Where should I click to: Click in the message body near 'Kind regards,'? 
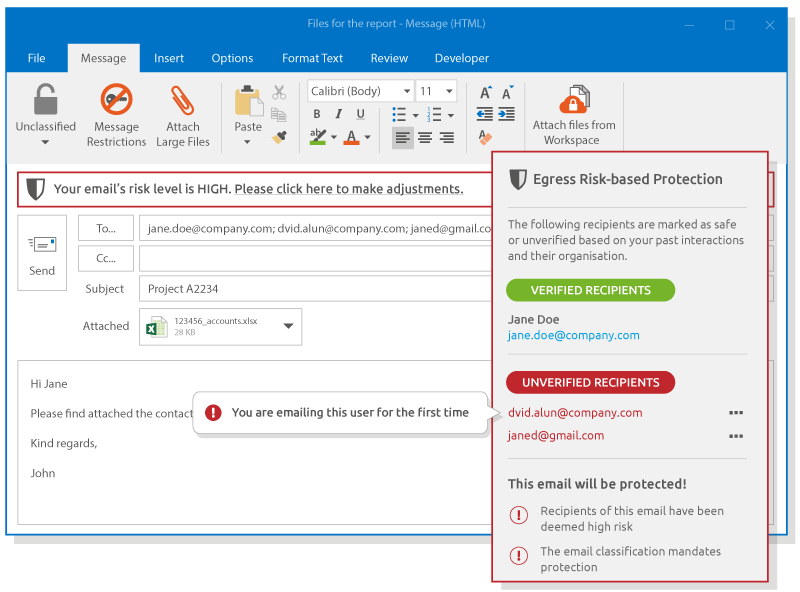coord(64,443)
